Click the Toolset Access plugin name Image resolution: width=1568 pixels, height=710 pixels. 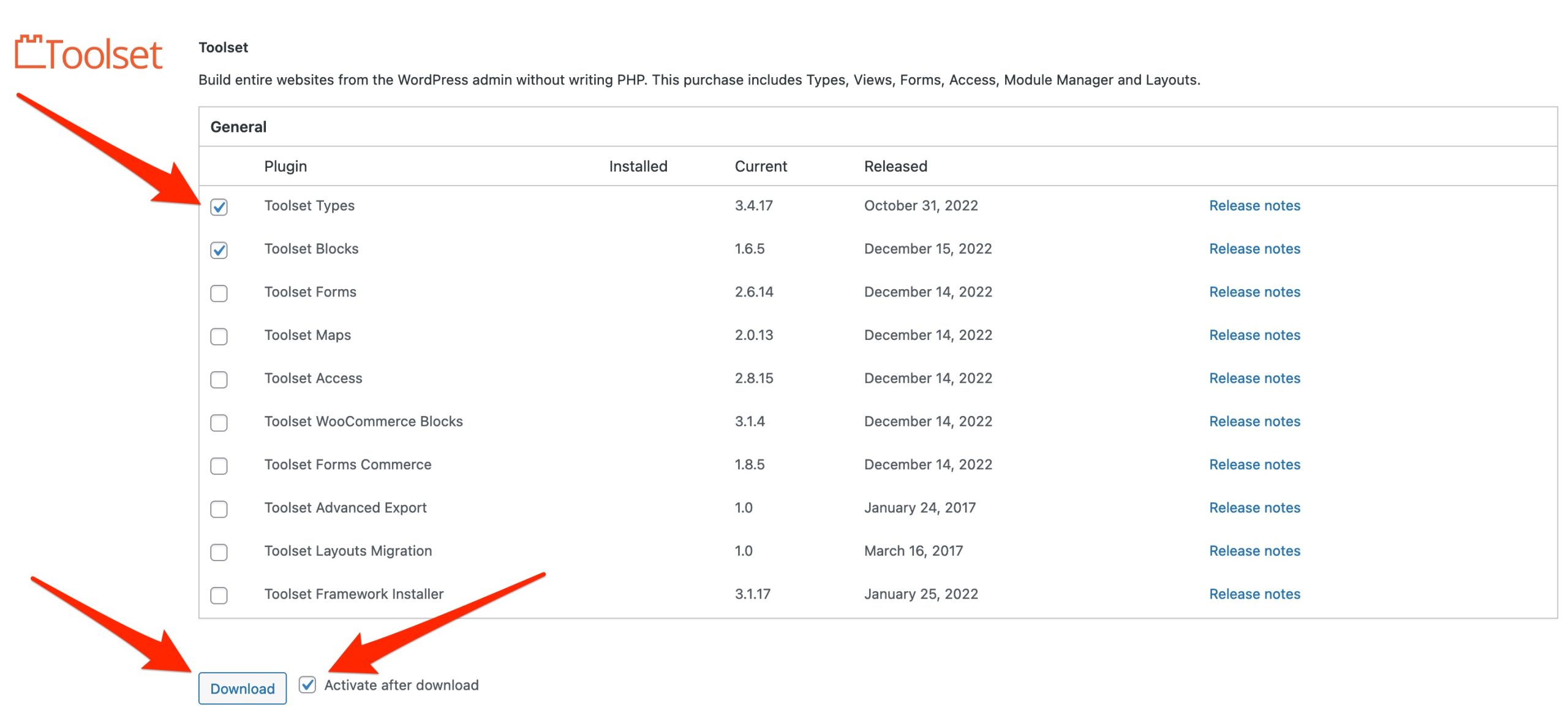click(x=313, y=379)
